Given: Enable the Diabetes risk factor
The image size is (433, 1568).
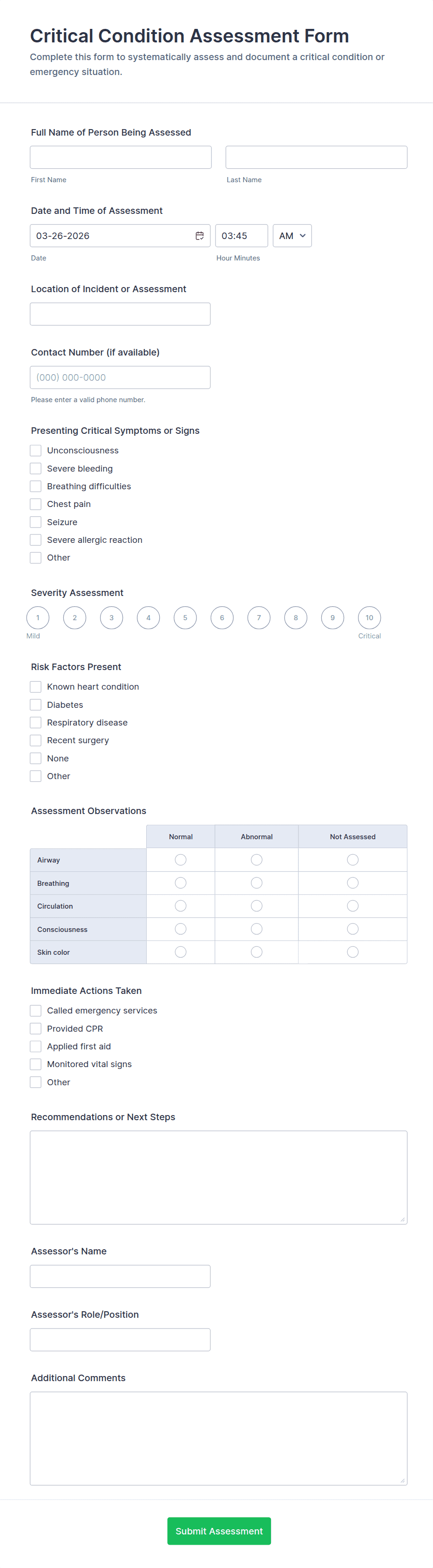Looking at the screenshot, I should point(36,705).
